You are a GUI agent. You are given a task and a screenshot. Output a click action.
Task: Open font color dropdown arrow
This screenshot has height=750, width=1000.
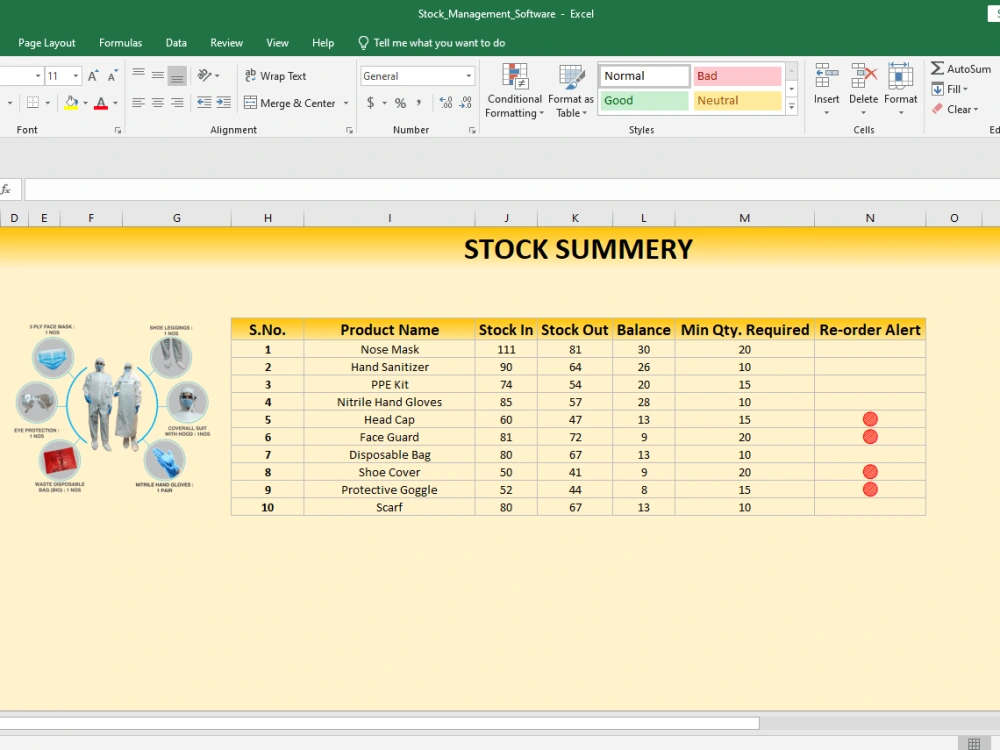click(x=115, y=103)
